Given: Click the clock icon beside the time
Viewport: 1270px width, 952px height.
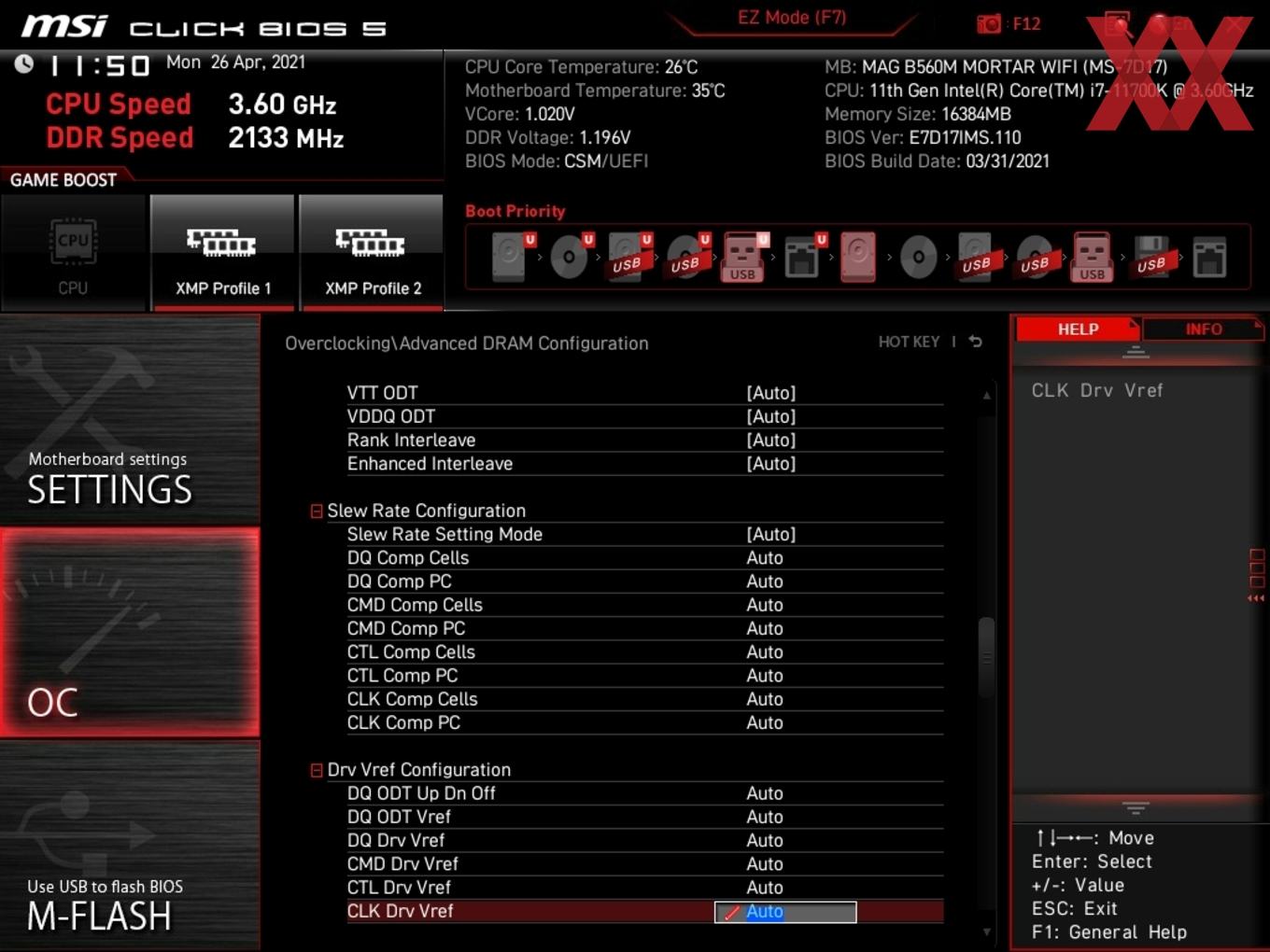Looking at the screenshot, I should 24,63.
